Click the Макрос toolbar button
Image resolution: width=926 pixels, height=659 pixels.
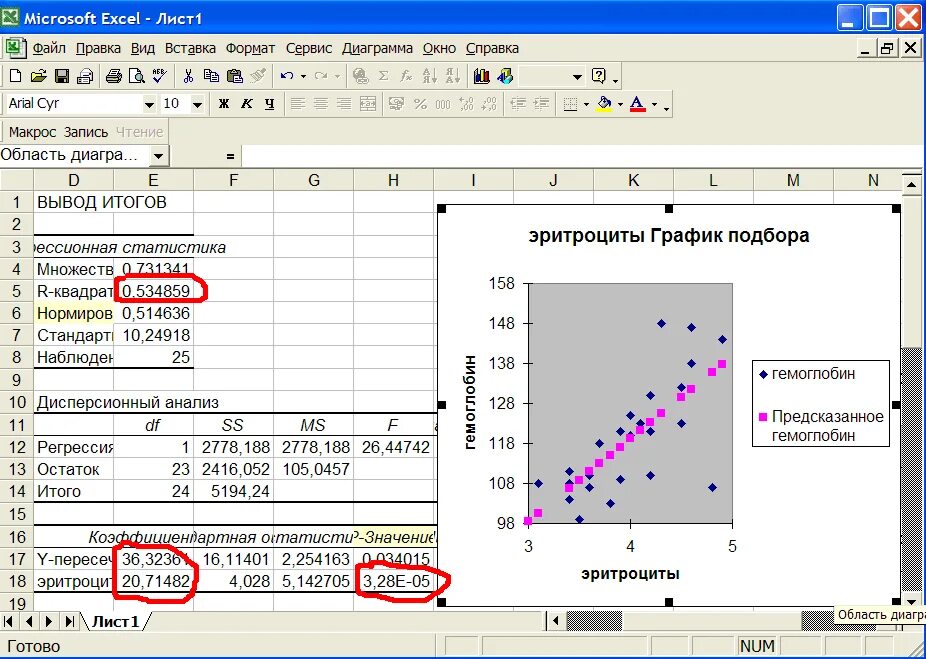(32, 132)
